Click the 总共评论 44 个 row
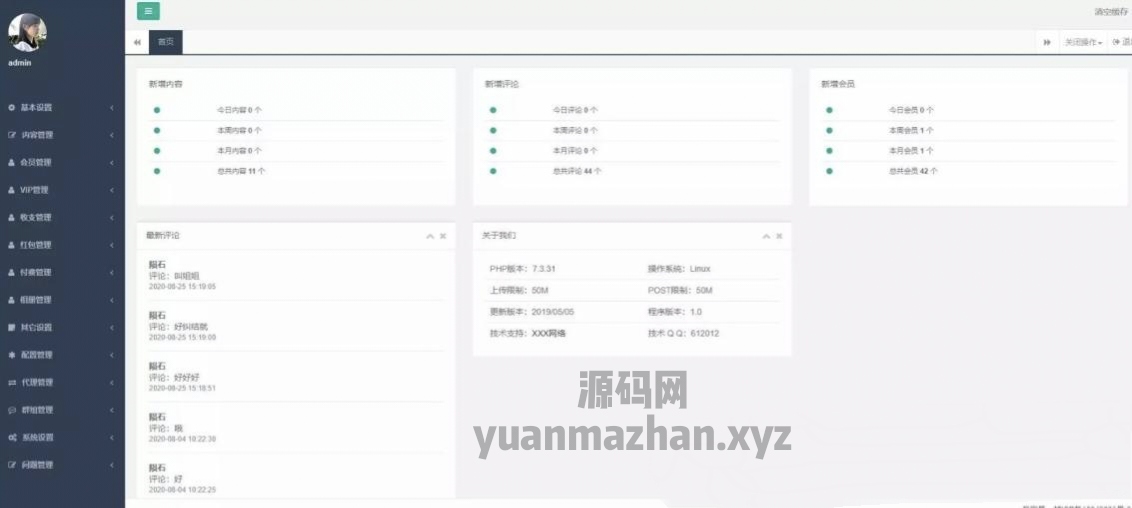Viewport: 1132px width, 508px height. click(632, 171)
